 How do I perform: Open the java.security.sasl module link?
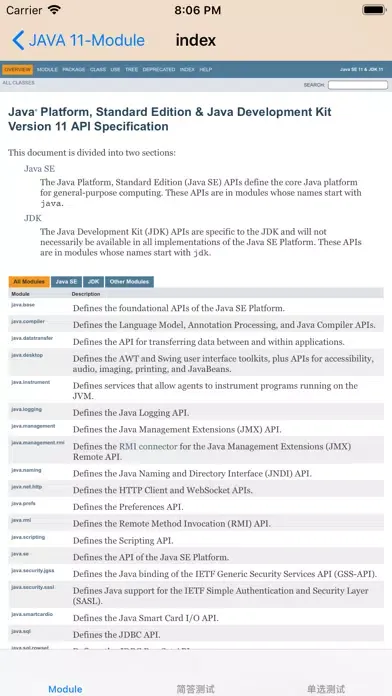pos(33,587)
